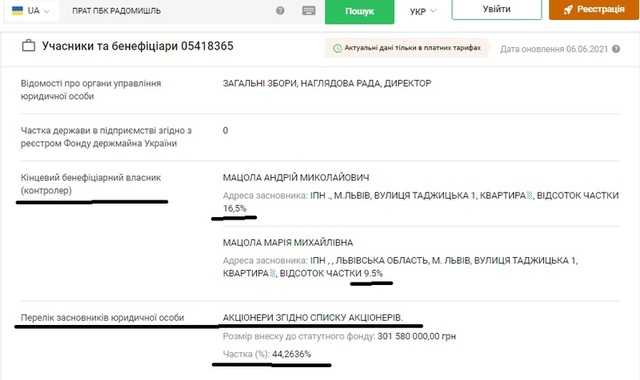
Task: Open the virtual keyboard icon in search field
Action: pyautogui.click(x=309, y=11)
